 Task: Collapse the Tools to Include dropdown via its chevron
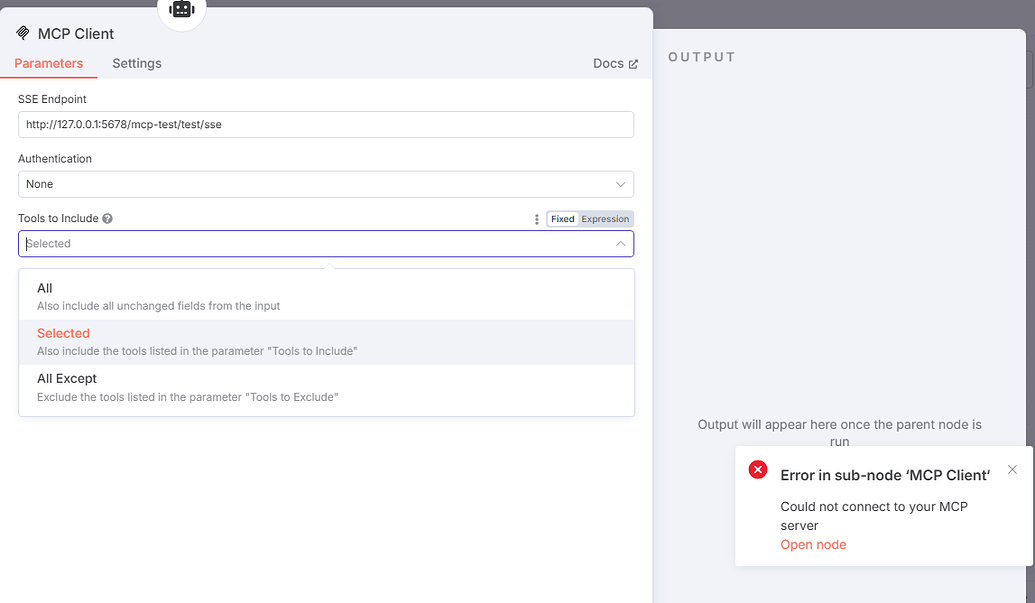620,243
